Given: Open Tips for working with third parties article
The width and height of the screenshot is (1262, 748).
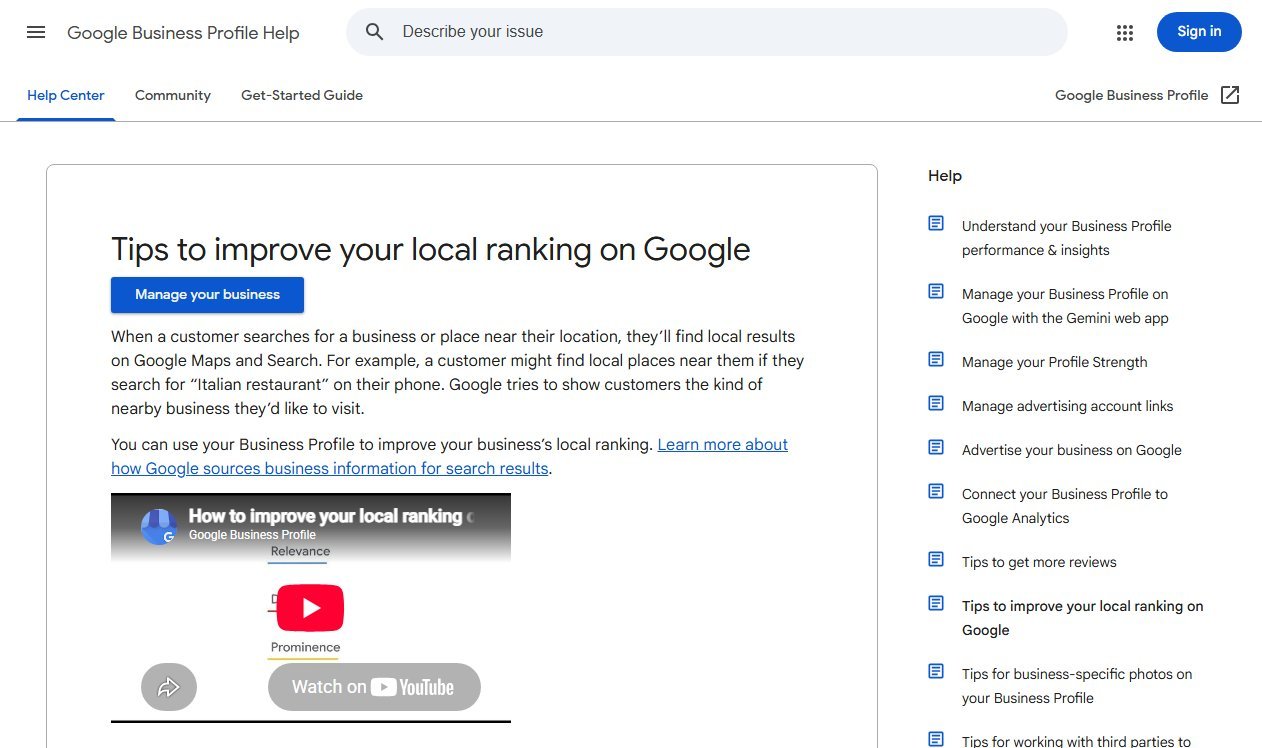Looking at the screenshot, I should point(1076,741).
